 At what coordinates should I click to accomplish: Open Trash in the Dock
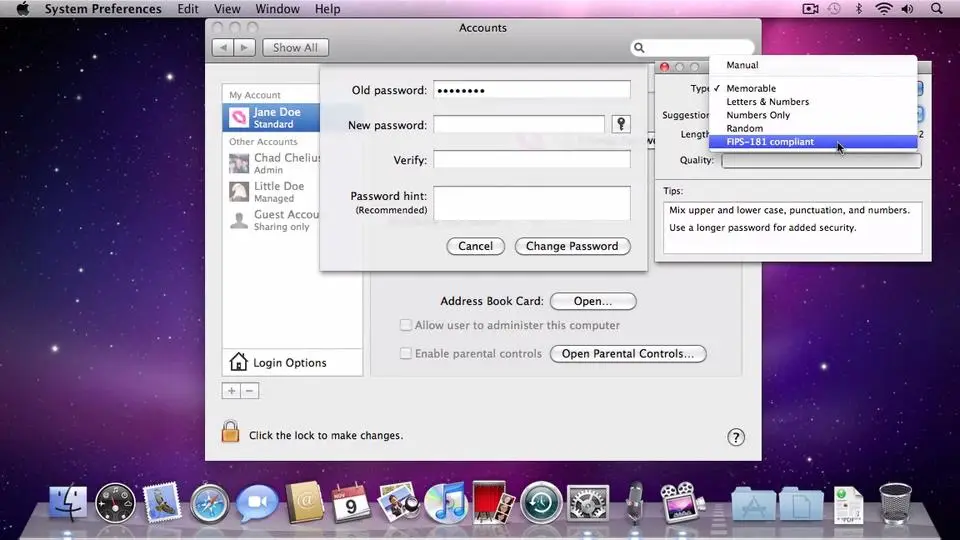click(x=895, y=503)
